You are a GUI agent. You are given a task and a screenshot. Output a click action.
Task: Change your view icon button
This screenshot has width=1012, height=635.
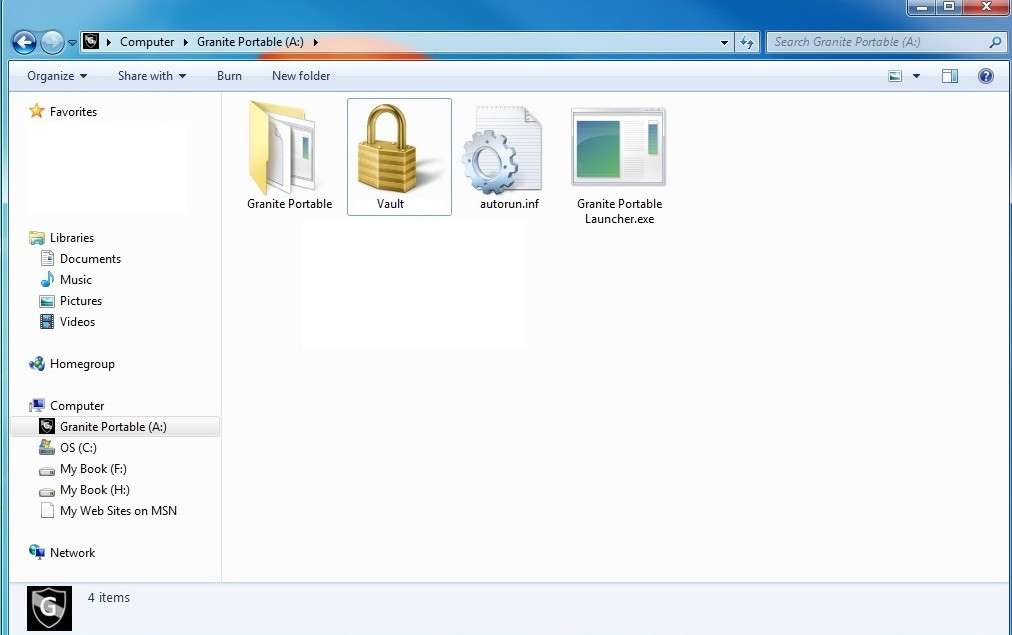[895, 76]
